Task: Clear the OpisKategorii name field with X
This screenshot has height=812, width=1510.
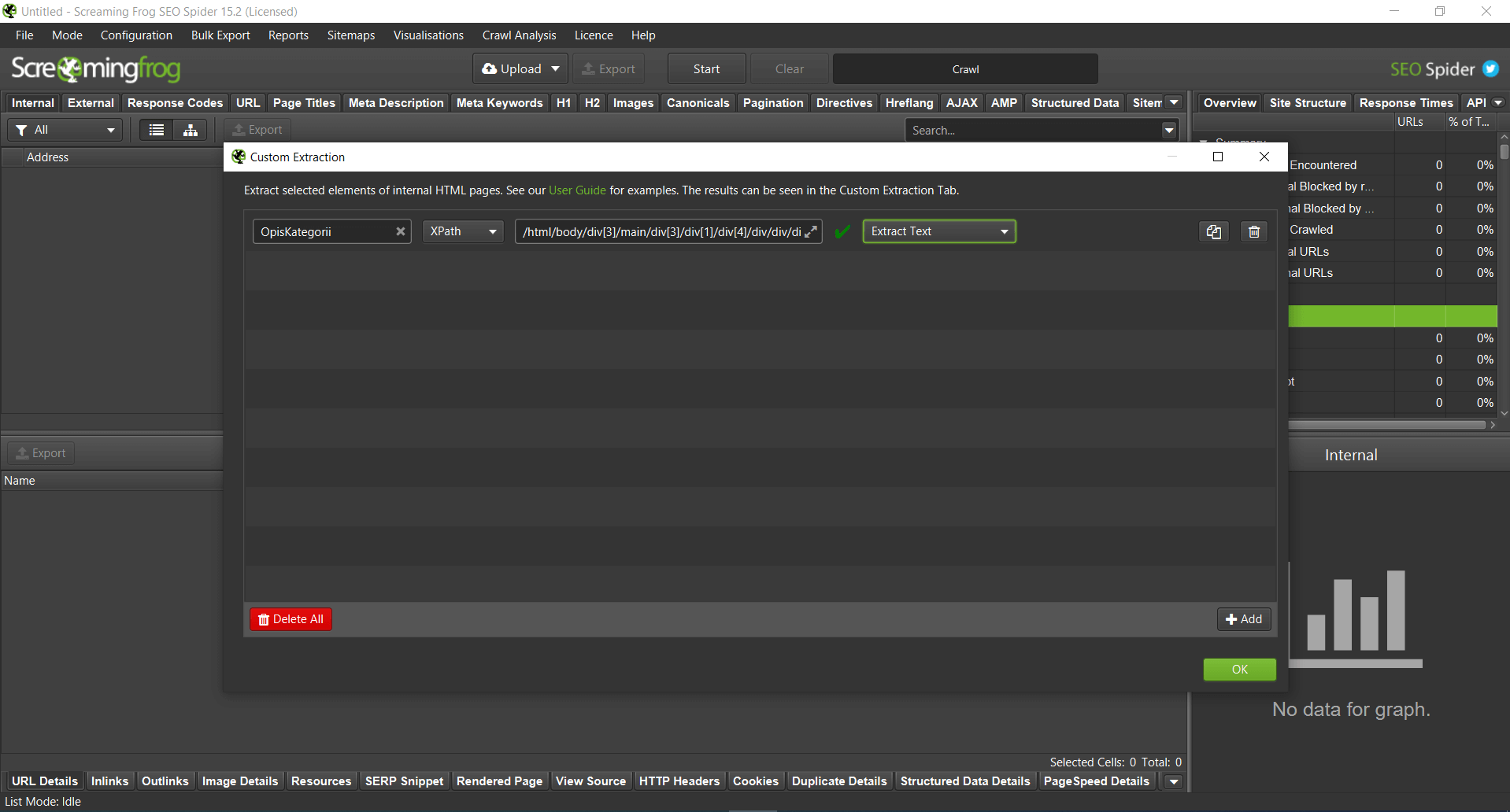Action: tap(400, 231)
